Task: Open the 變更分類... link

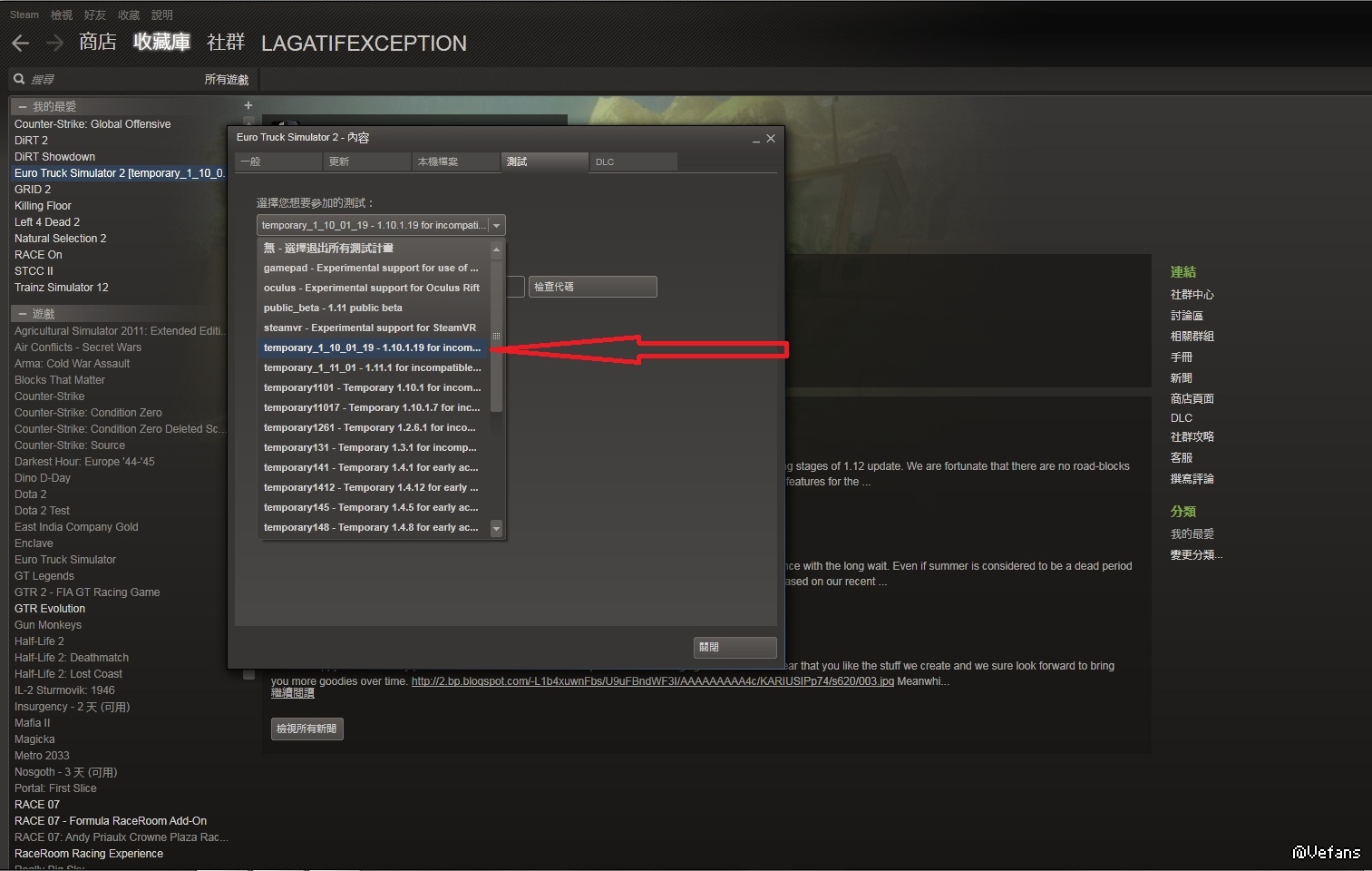Action: point(1197,555)
